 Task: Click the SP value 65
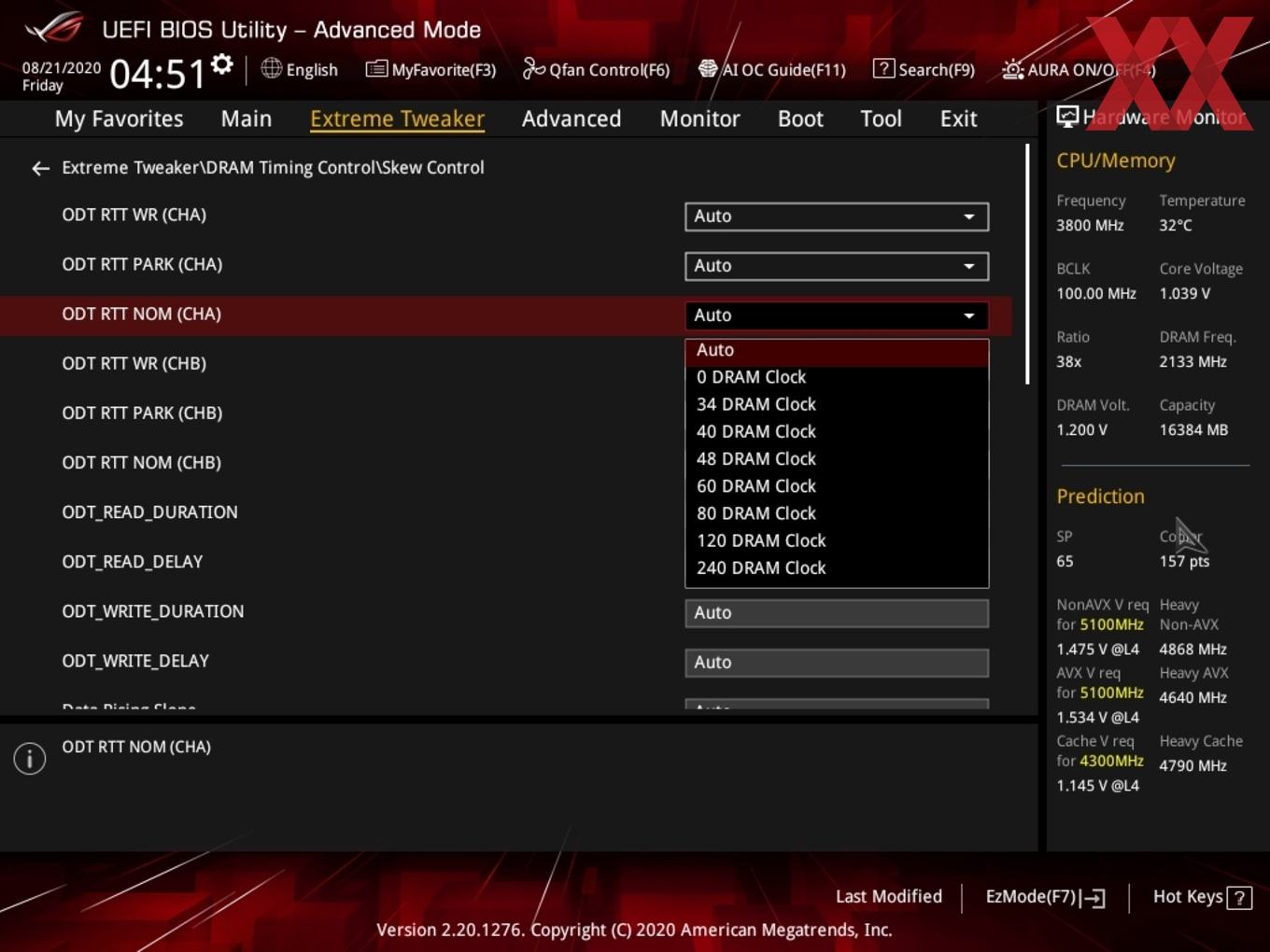pos(1065,562)
